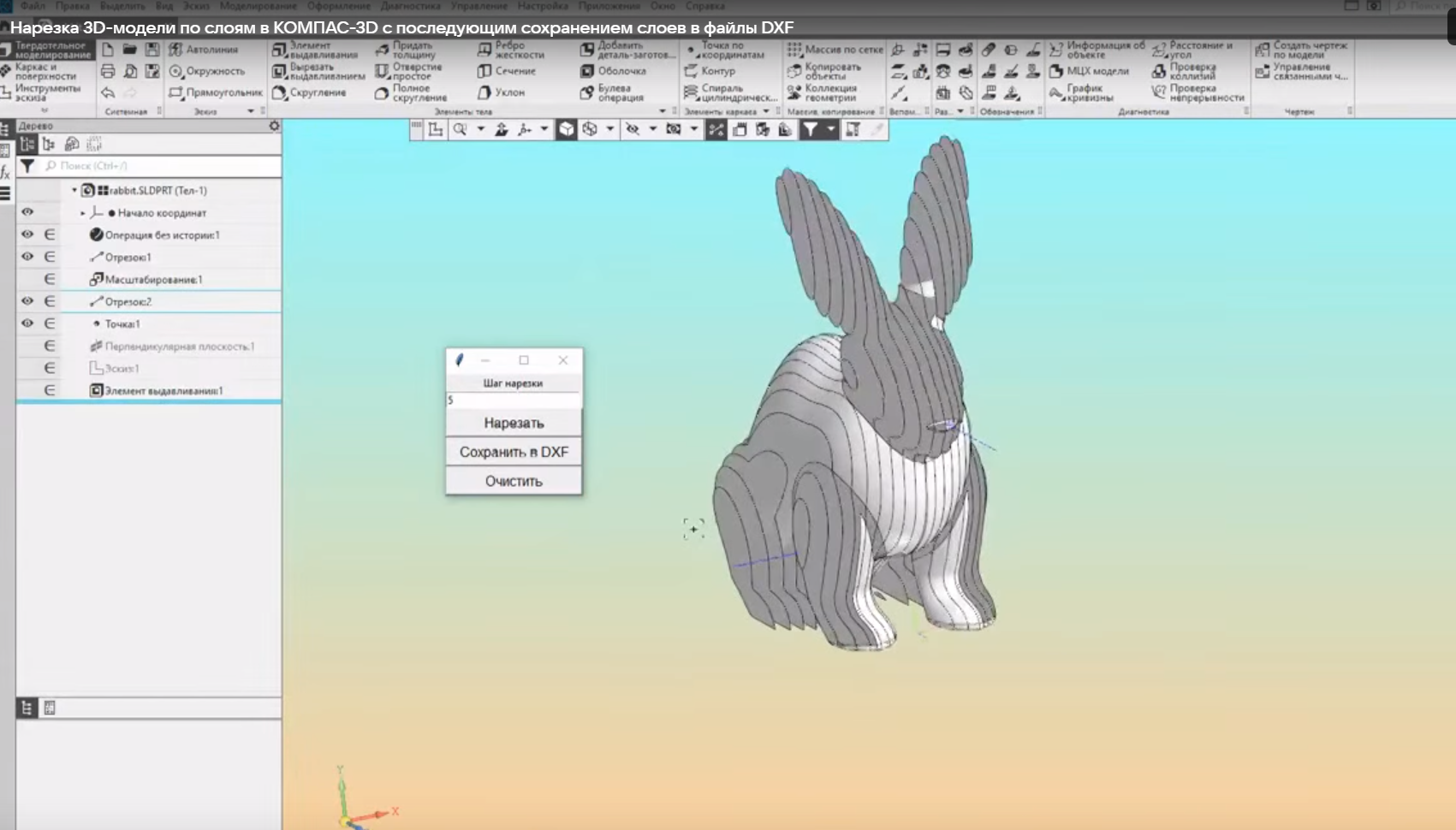Image resolution: width=1456 pixels, height=830 pixels.
Task: Use Придать толщину tool
Action: [x=406, y=50]
